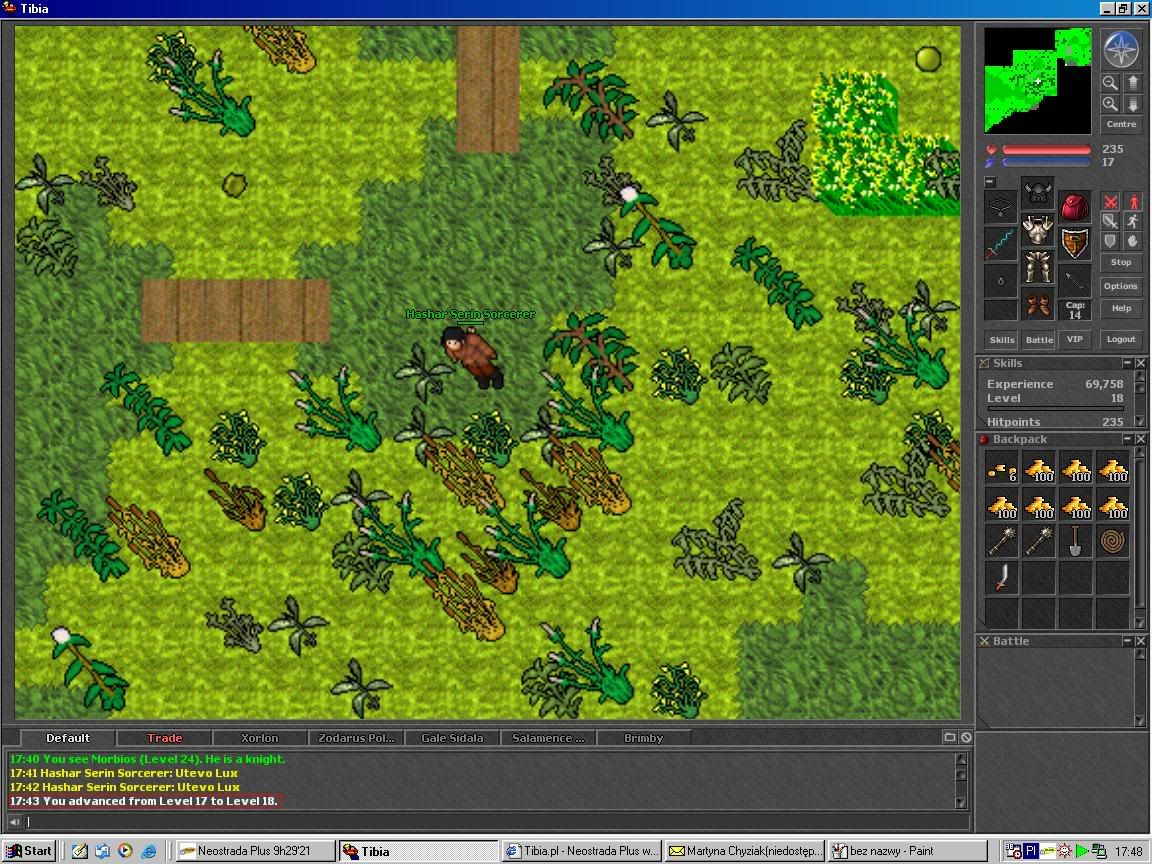Image resolution: width=1152 pixels, height=864 pixels.
Task: Select the horned helmet equipment slot
Action: [x=1037, y=192]
